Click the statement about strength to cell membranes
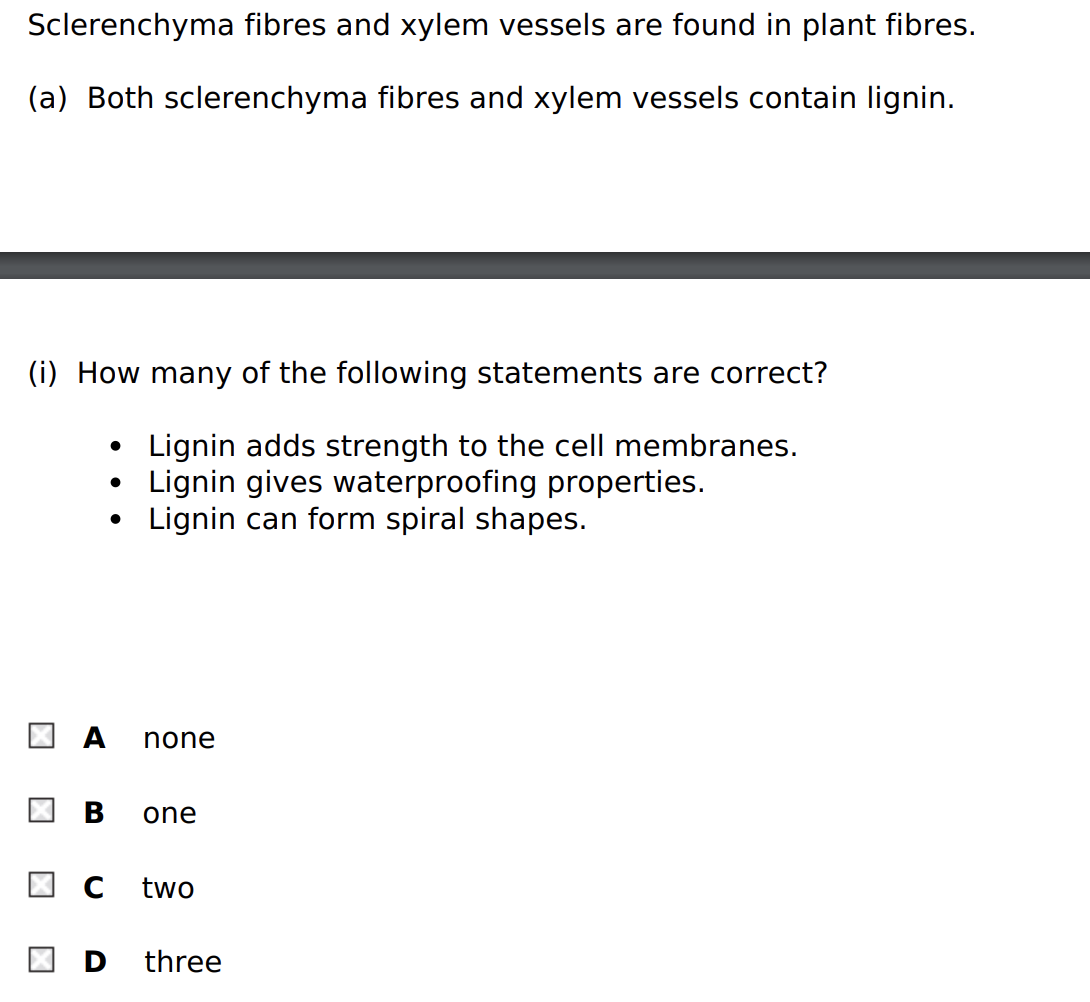The height and width of the screenshot is (1002, 1090). (472, 446)
